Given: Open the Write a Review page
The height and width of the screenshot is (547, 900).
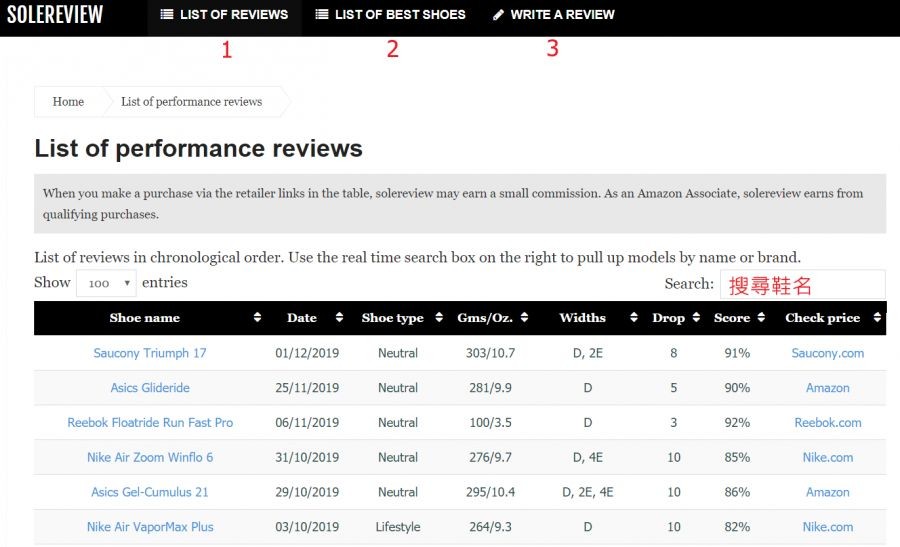Looking at the screenshot, I should (x=554, y=15).
